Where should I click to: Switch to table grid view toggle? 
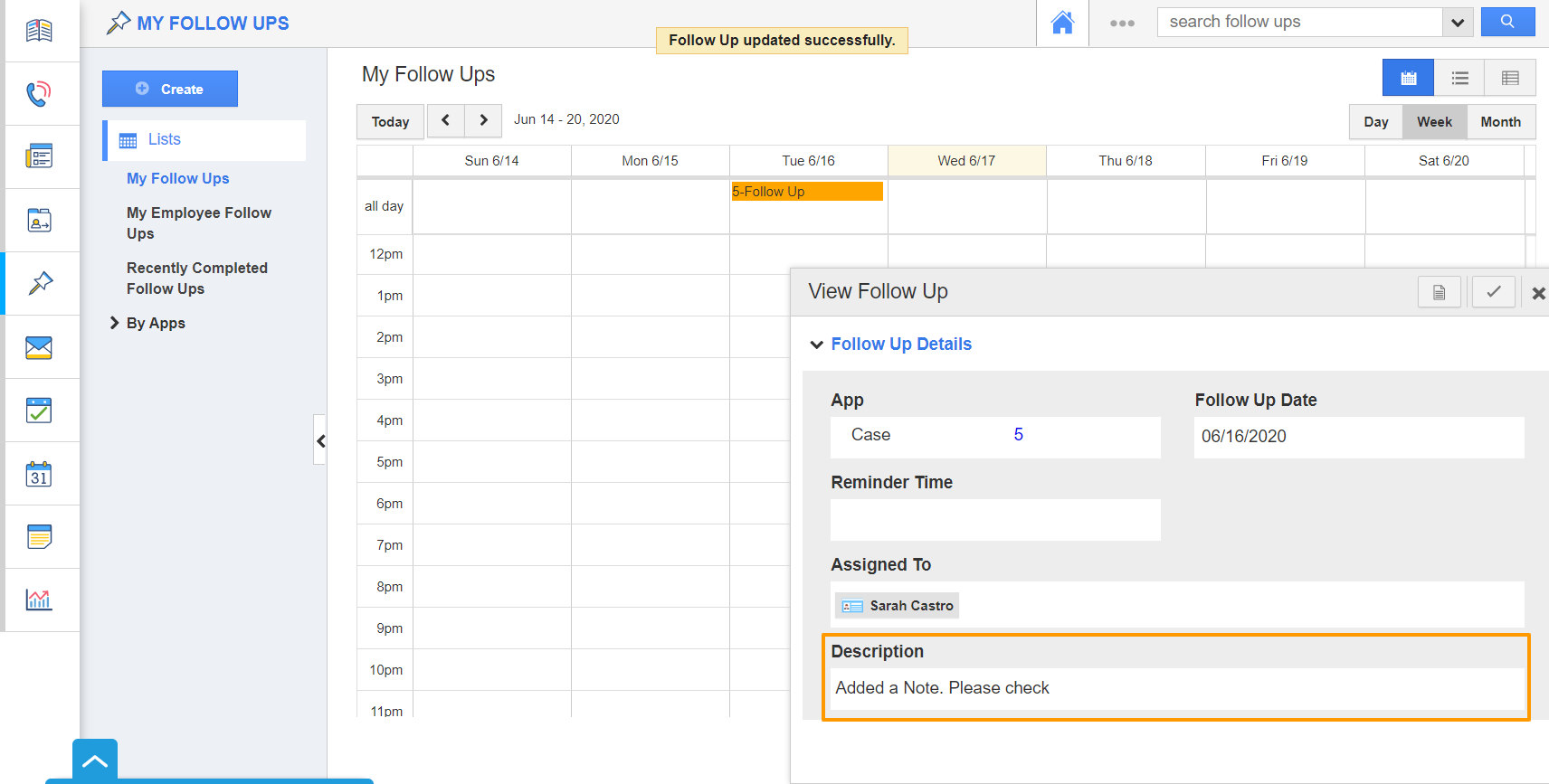pos(1510,78)
